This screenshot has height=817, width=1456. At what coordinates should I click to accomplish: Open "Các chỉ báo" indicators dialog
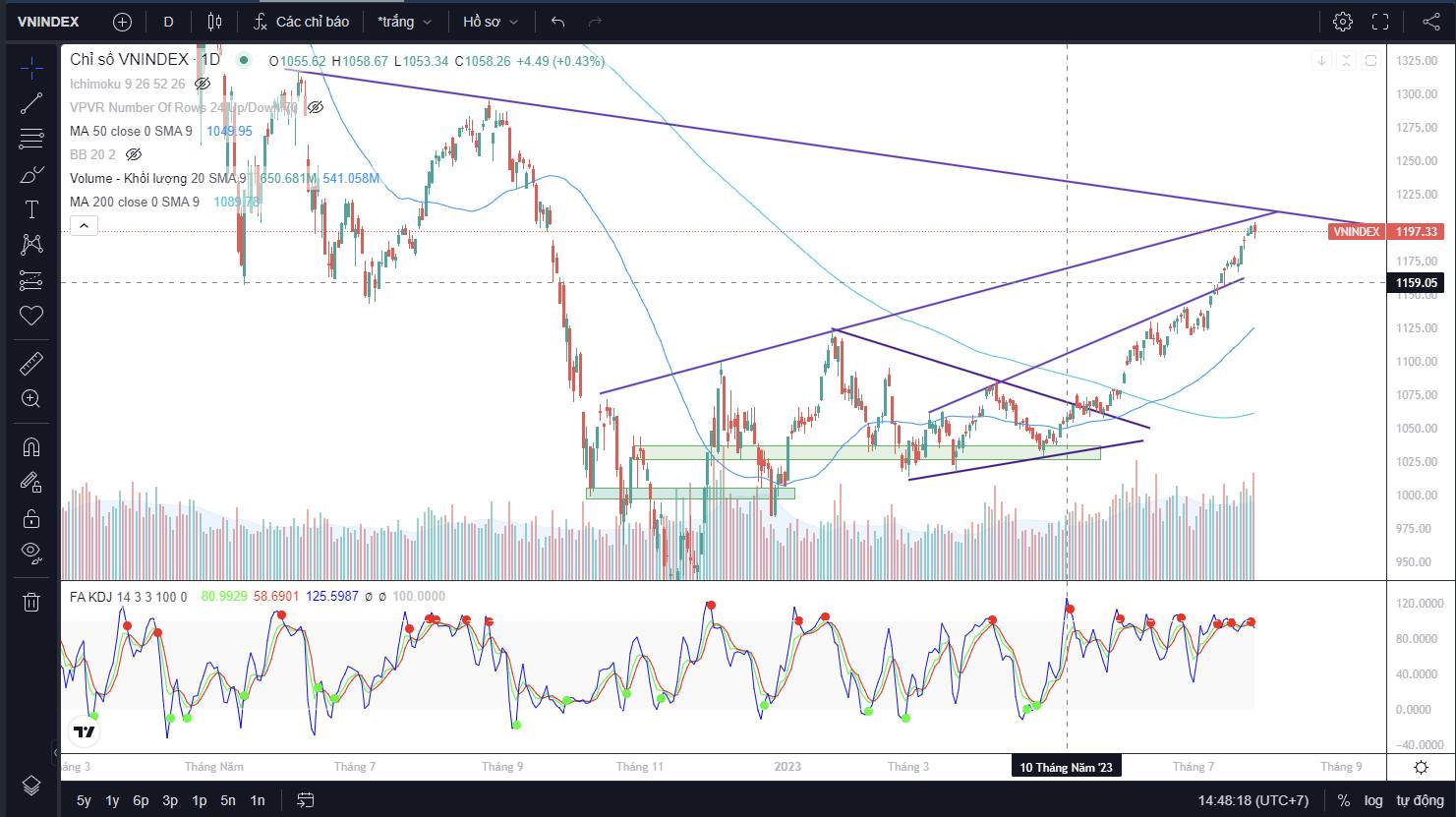(x=302, y=22)
